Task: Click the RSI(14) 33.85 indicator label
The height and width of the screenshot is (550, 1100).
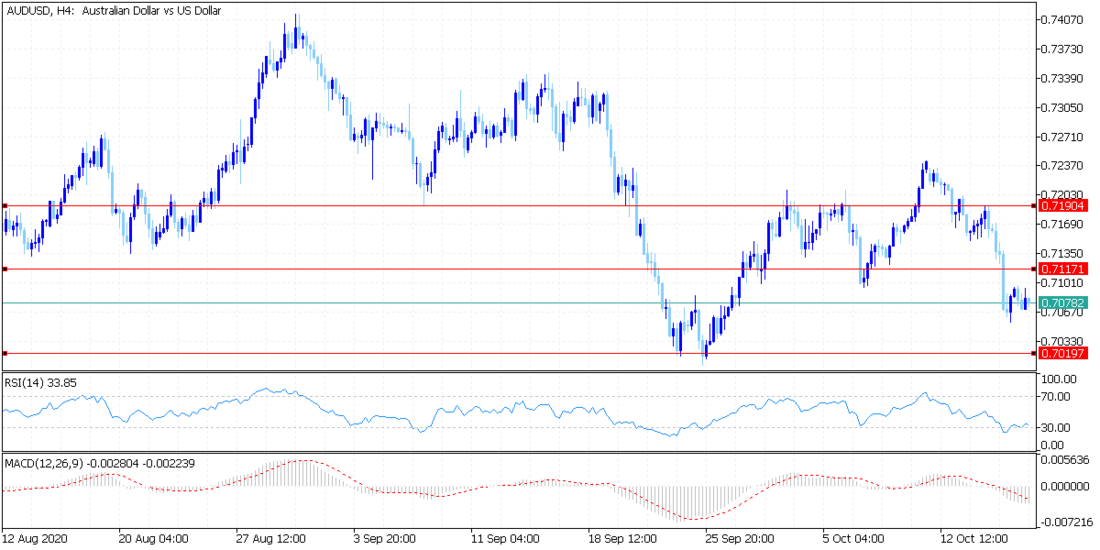Action: [41, 383]
